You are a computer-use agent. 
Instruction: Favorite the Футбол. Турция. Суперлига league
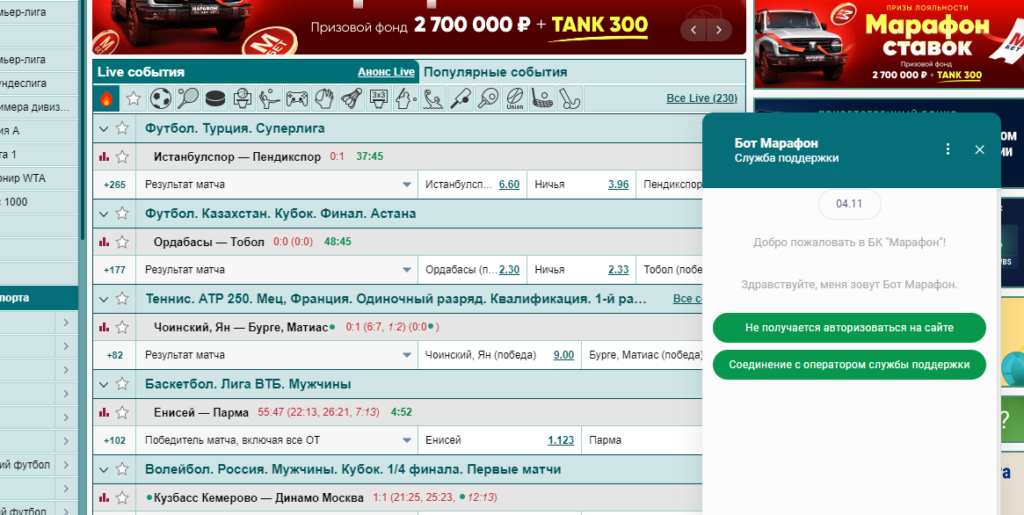(x=122, y=128)
